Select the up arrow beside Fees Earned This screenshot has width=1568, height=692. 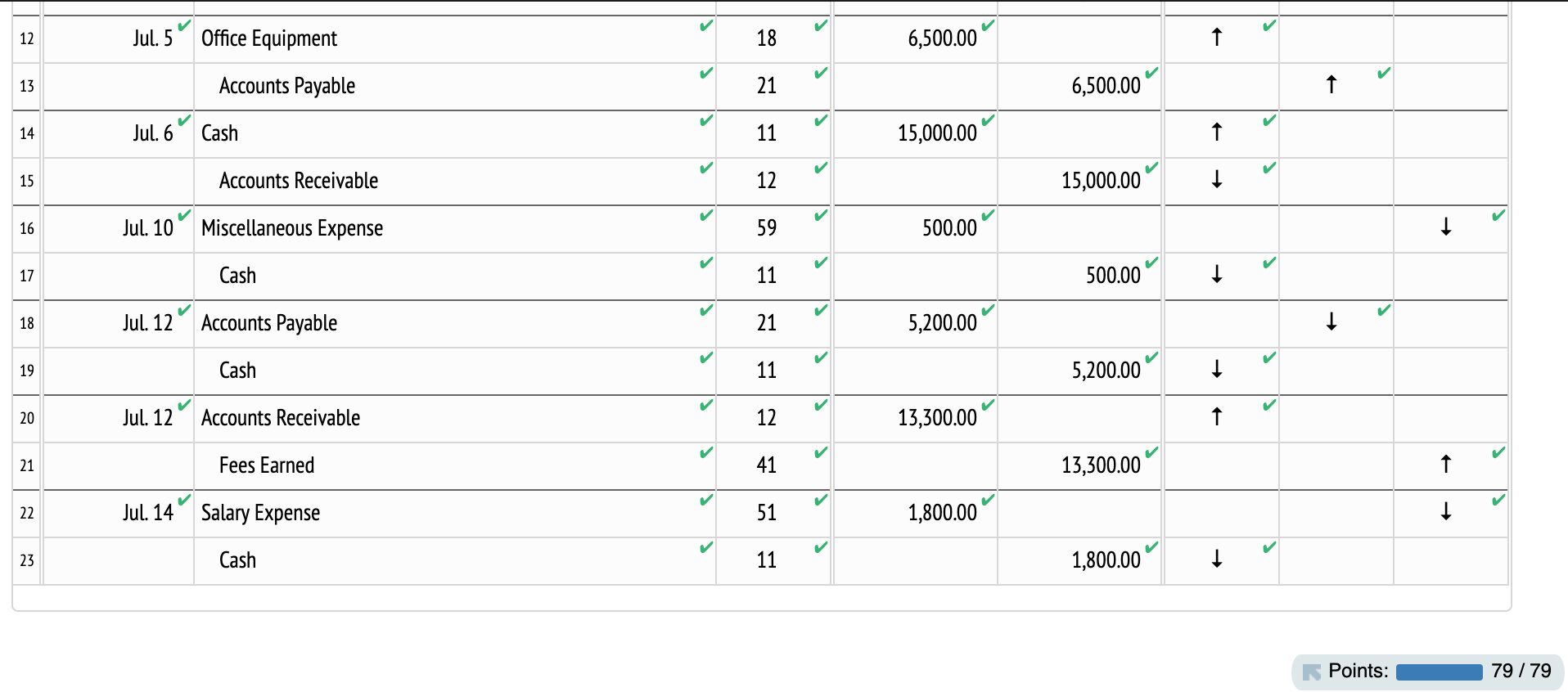[1447, 465]
